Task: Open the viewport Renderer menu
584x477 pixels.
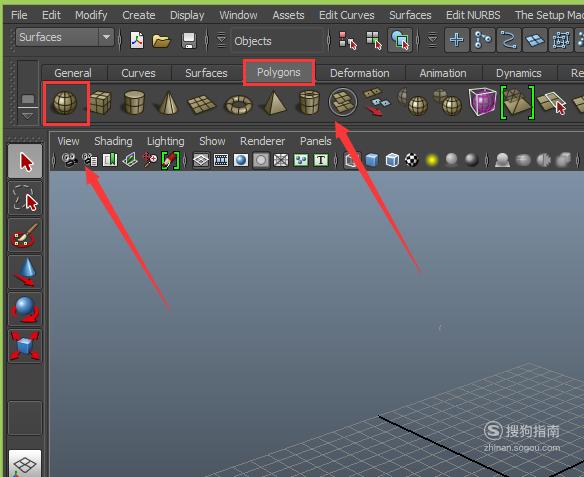Action: coord(262,141)
